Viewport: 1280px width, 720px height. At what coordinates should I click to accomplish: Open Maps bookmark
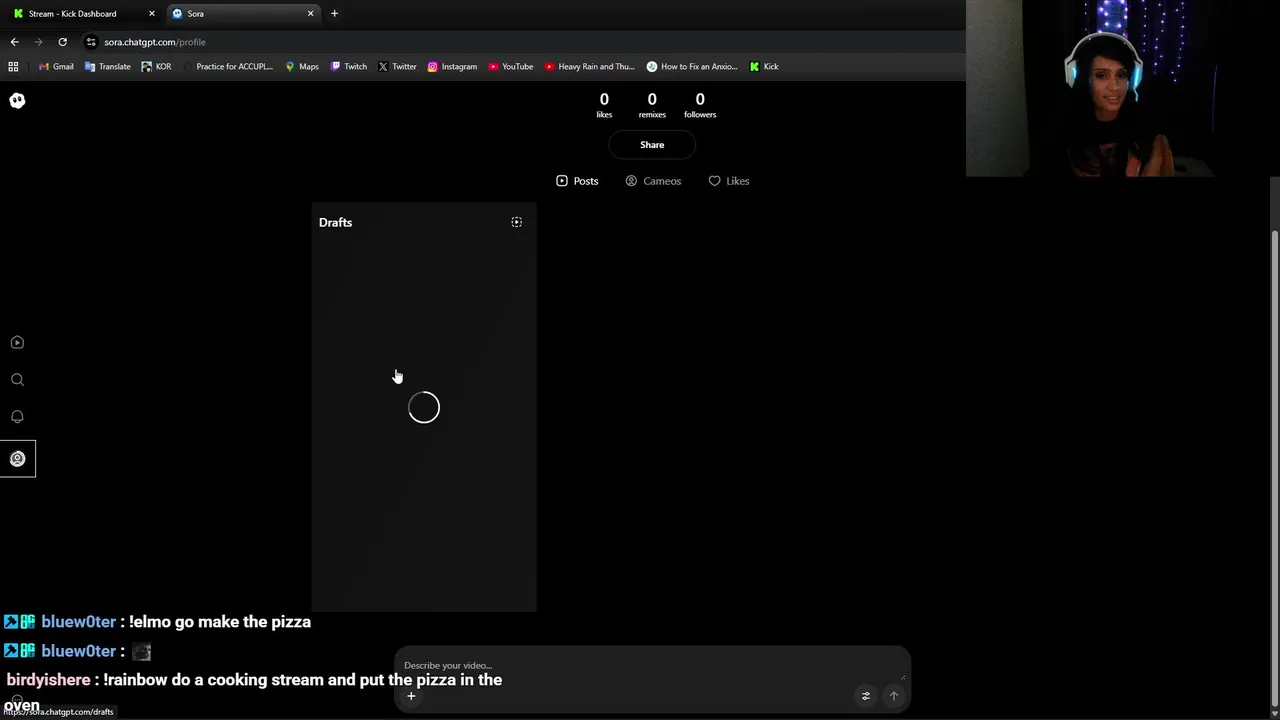302,67
